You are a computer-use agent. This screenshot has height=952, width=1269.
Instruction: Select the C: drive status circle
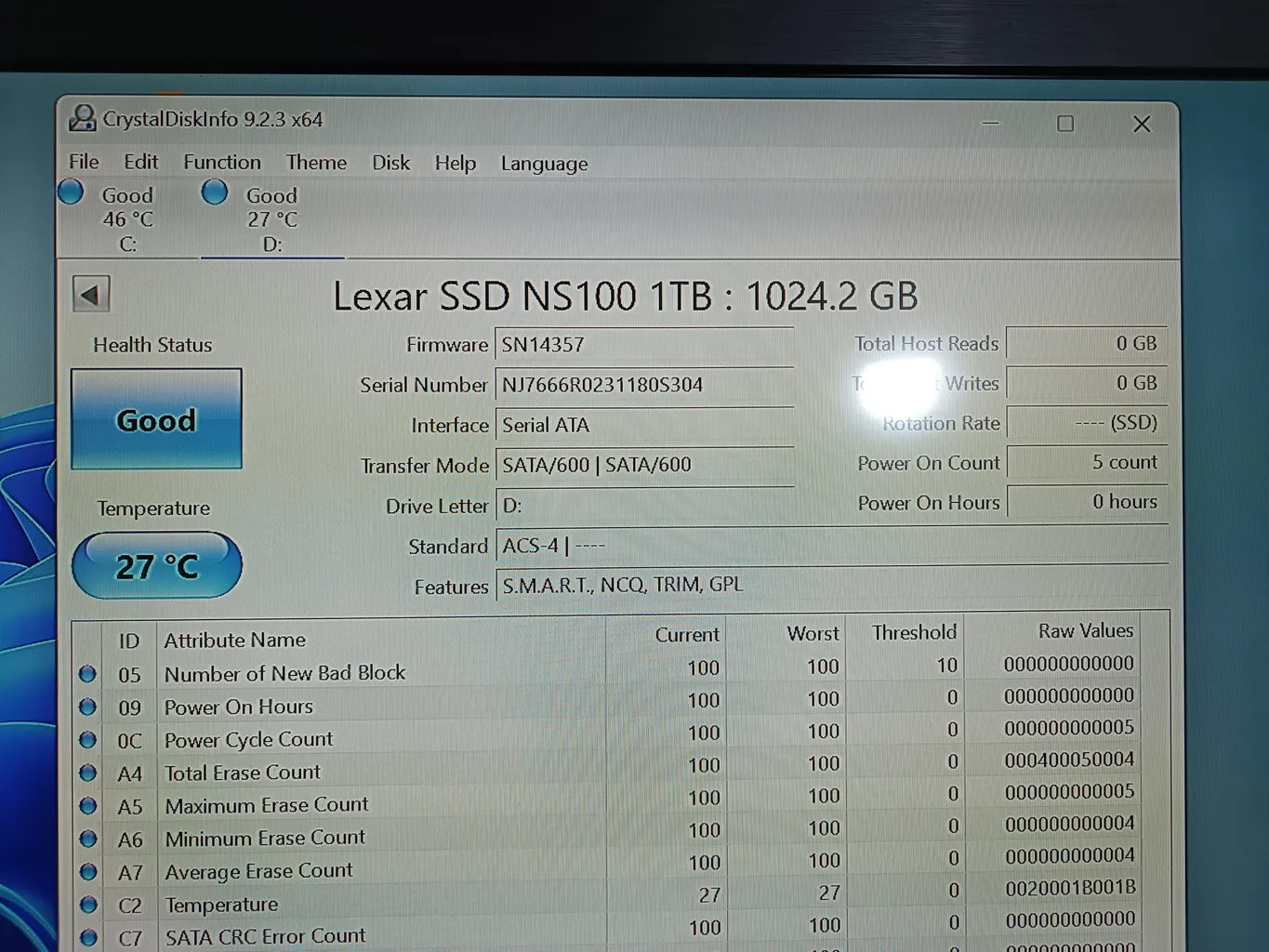(x=71, y=192)
